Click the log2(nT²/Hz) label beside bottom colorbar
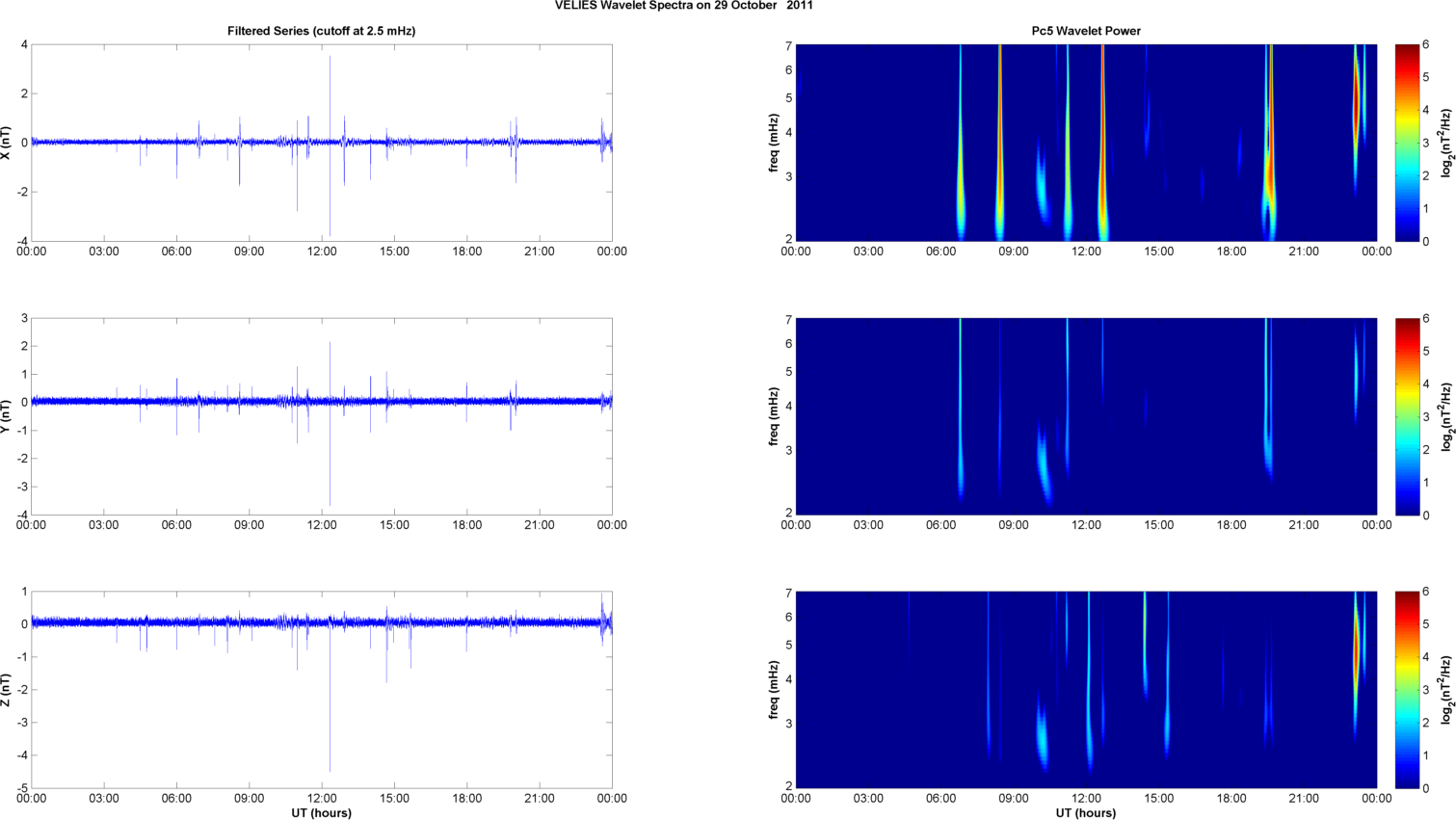 (1446, 690)
